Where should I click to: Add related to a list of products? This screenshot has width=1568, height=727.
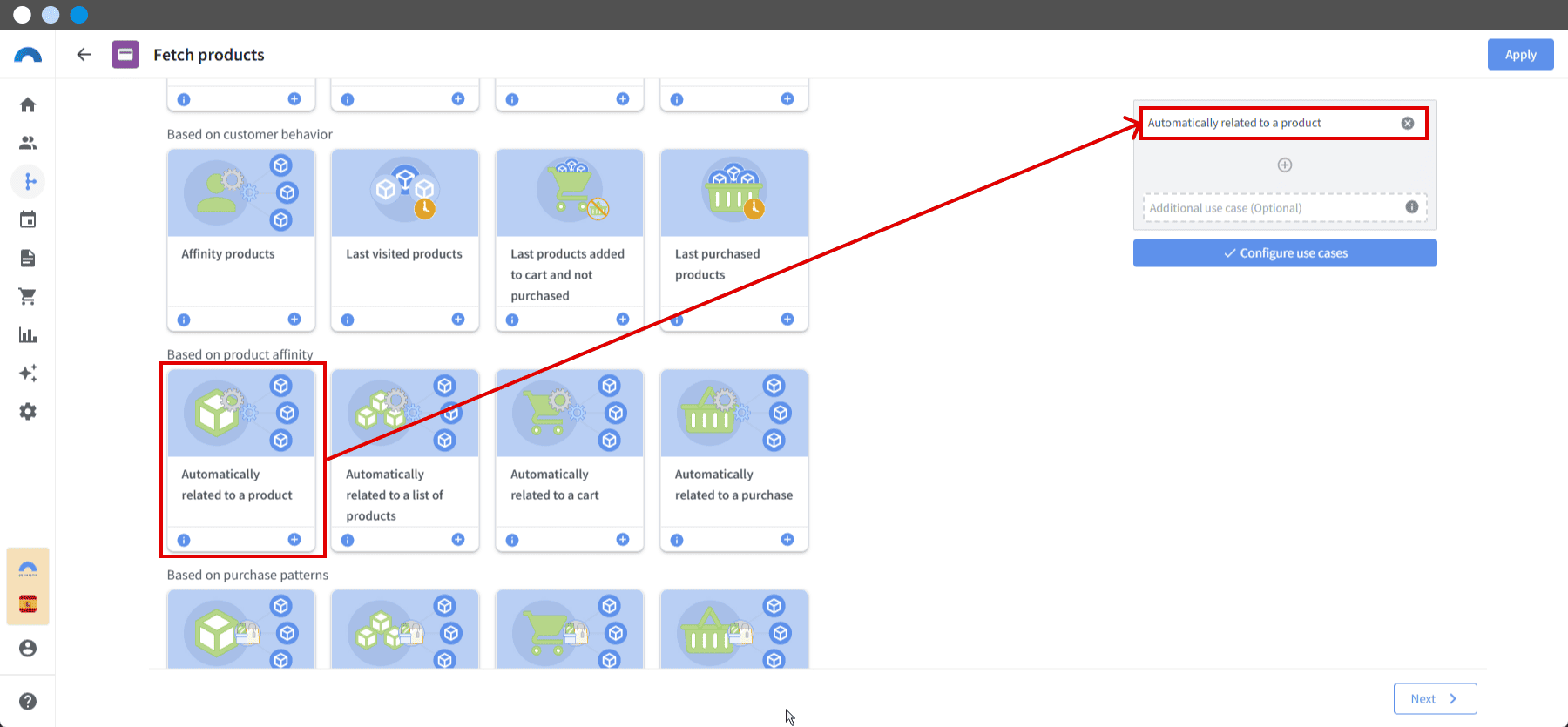point(458,540)
